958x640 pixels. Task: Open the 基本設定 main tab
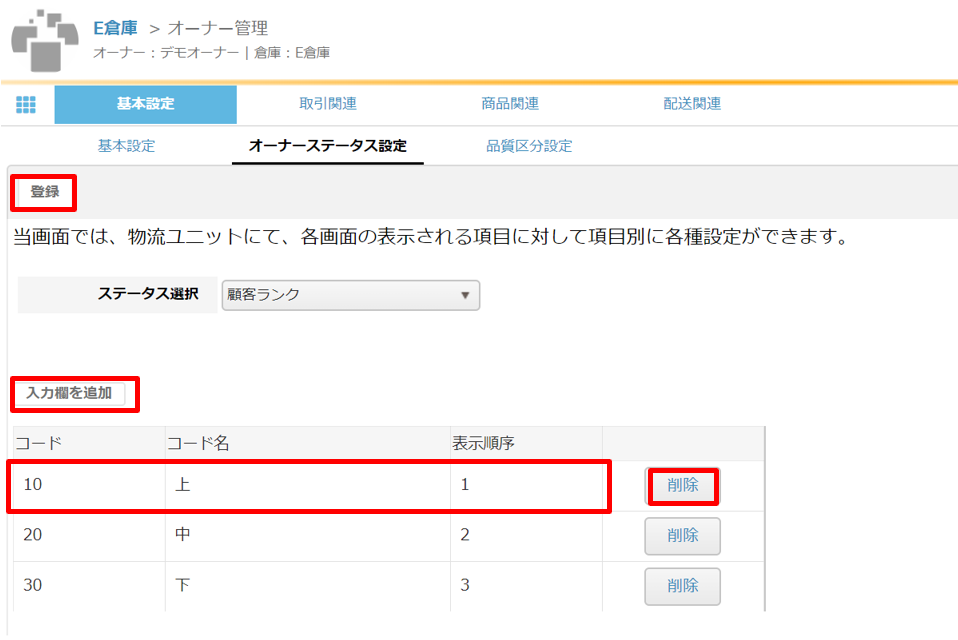click(x=145, y=104)
